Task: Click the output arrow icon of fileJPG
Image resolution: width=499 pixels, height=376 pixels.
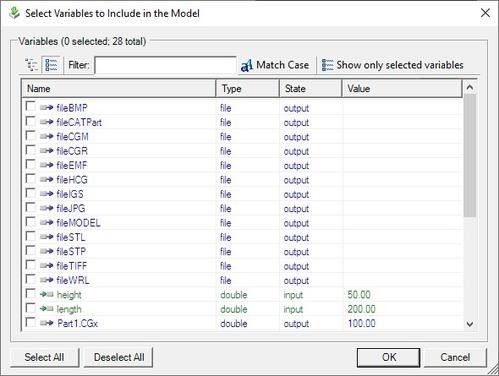Action: 46,208
